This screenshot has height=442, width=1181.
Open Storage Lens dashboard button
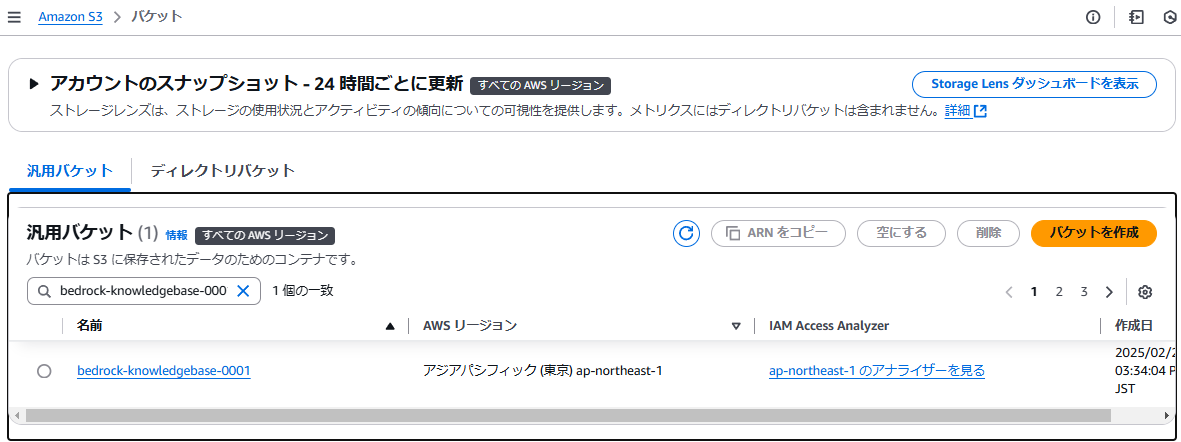click(1034, 84)
